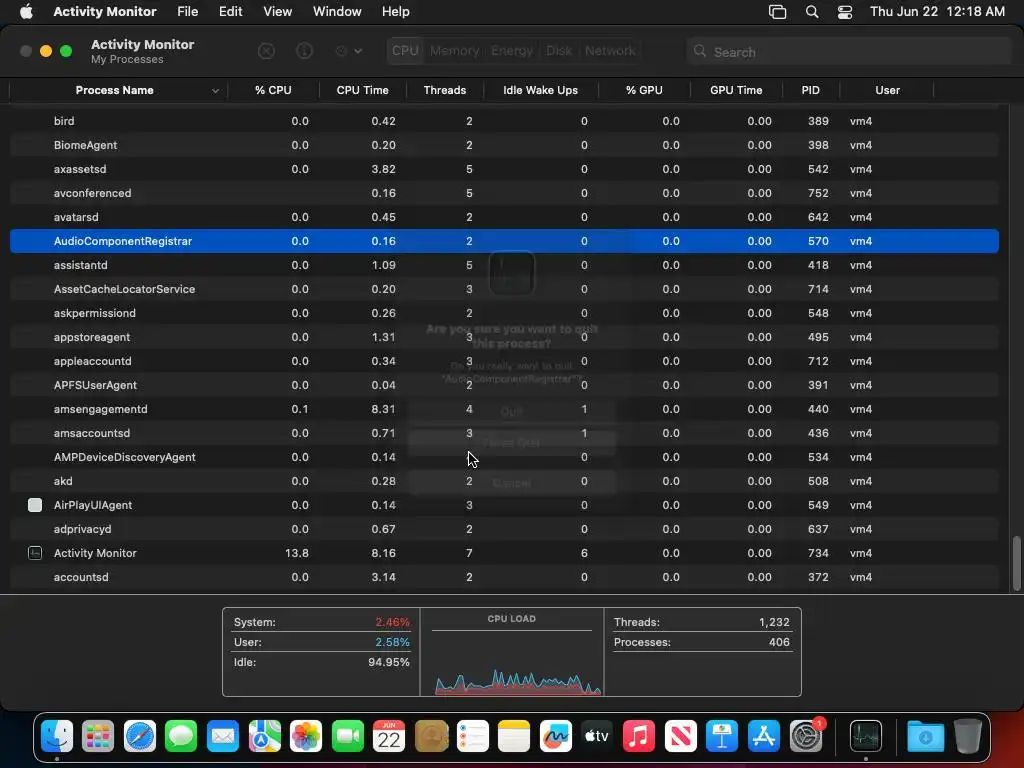The width and height of the screenshot is (1024, 768).
Task: Switch to the Memory tab
Action: click(x=455, y=51)
